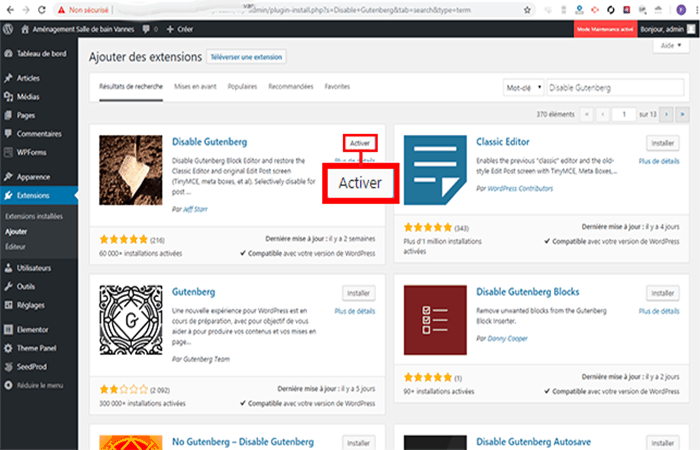Expand the Aide help dropdown
Viewport: 700px width, 450px height.
[x=671, y=46]
